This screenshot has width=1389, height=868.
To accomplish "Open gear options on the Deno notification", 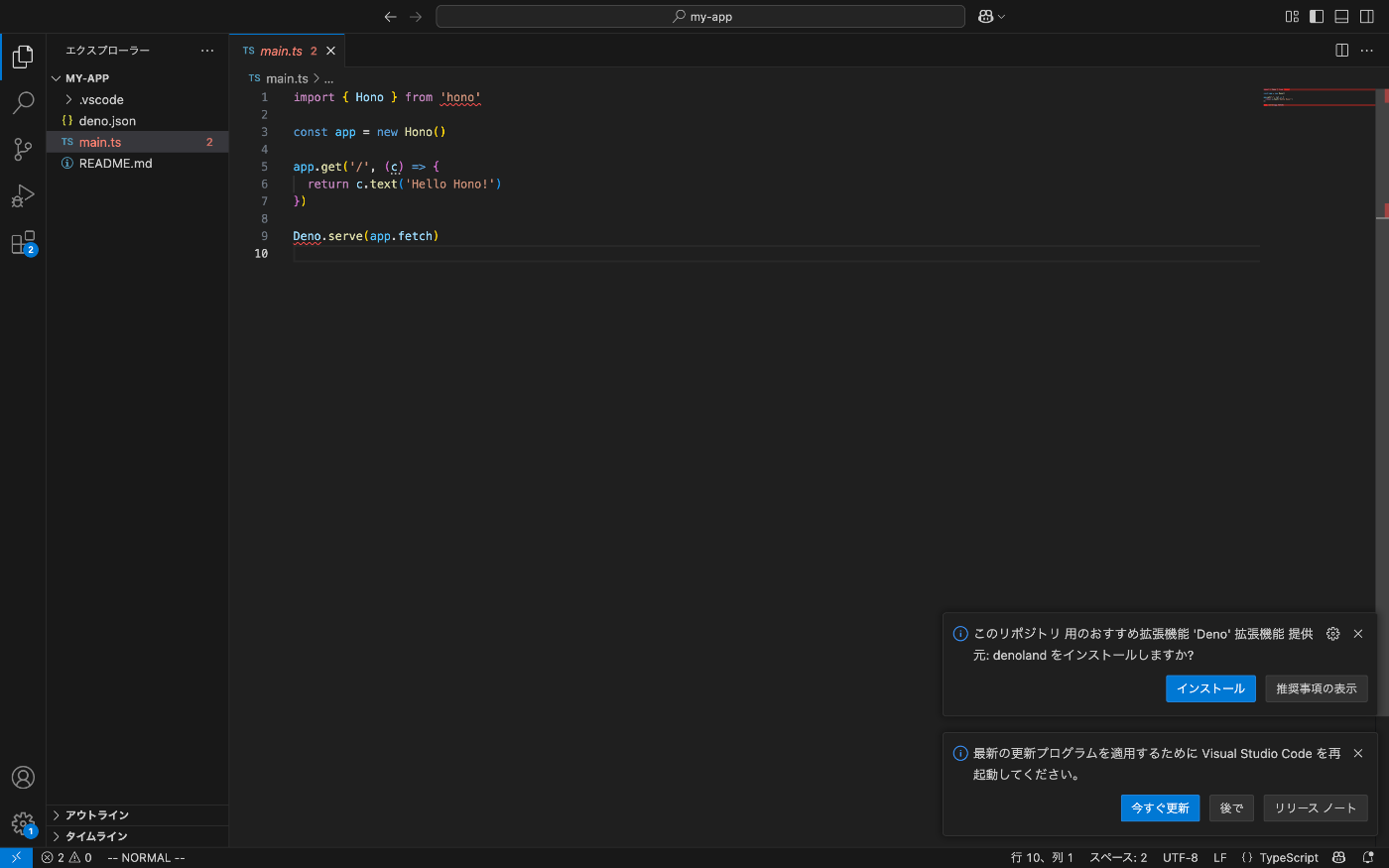I will (1333, 634).
